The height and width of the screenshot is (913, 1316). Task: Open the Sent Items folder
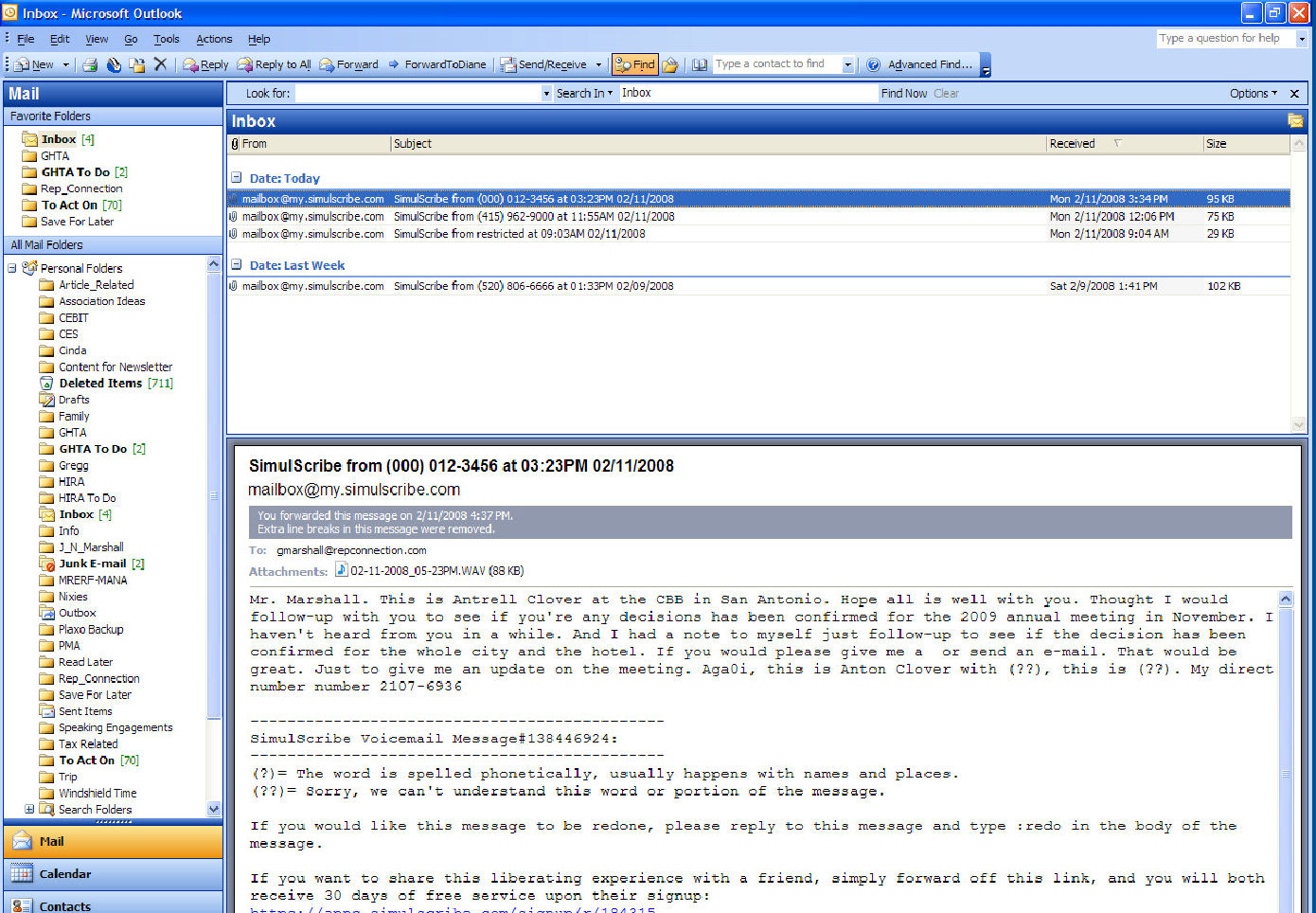(76, 711)
